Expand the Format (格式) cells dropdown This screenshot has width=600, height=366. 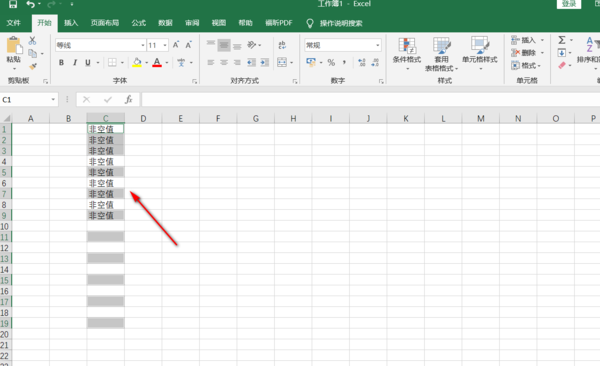[539, 65]
